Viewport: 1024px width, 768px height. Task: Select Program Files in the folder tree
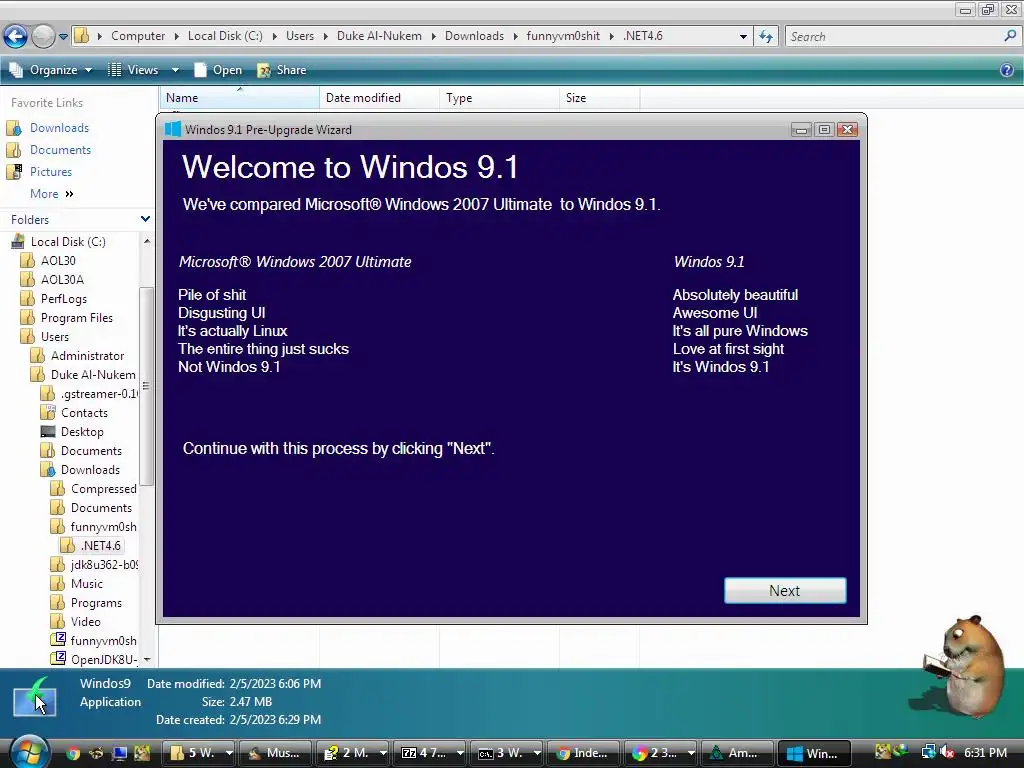click(76, 317)
